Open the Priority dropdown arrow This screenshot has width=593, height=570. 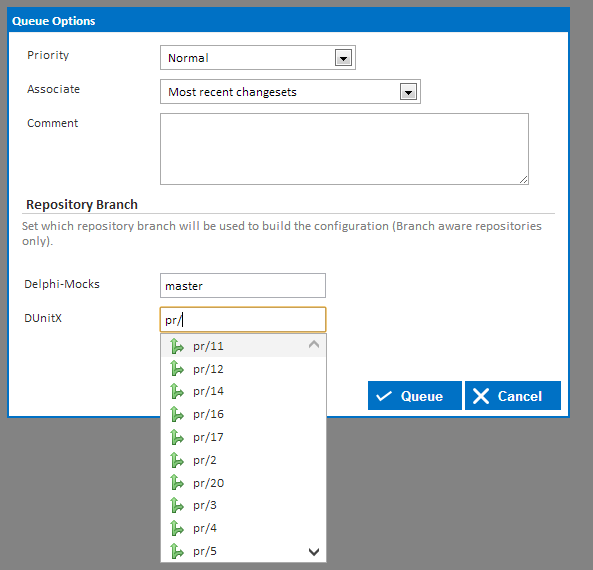click(x=343, y=58)
